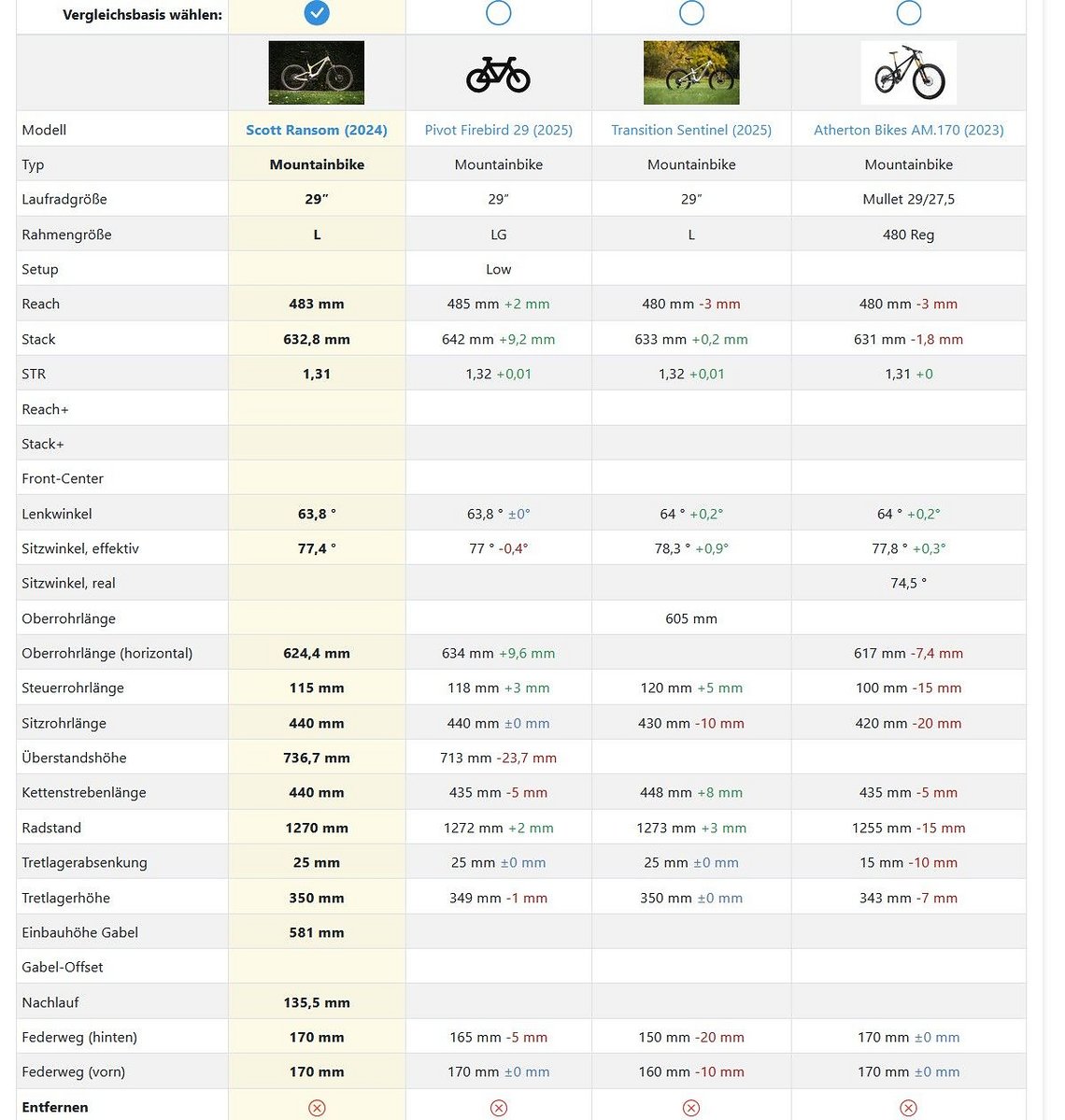The image size is (1065, 1120).
Task: Click the checked Scott Ransom base radio button
Action: pos(317,12)
